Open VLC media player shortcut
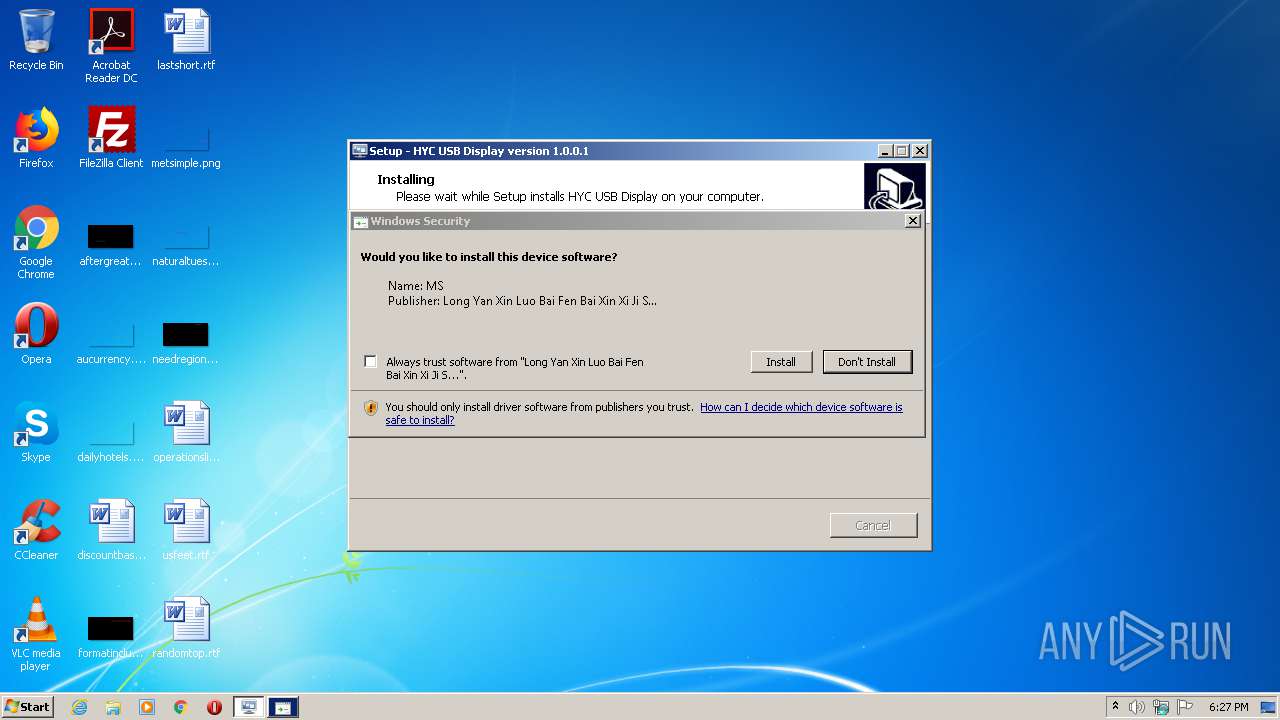The width and height of the screenshot is (1280, 720). (36, 634)
